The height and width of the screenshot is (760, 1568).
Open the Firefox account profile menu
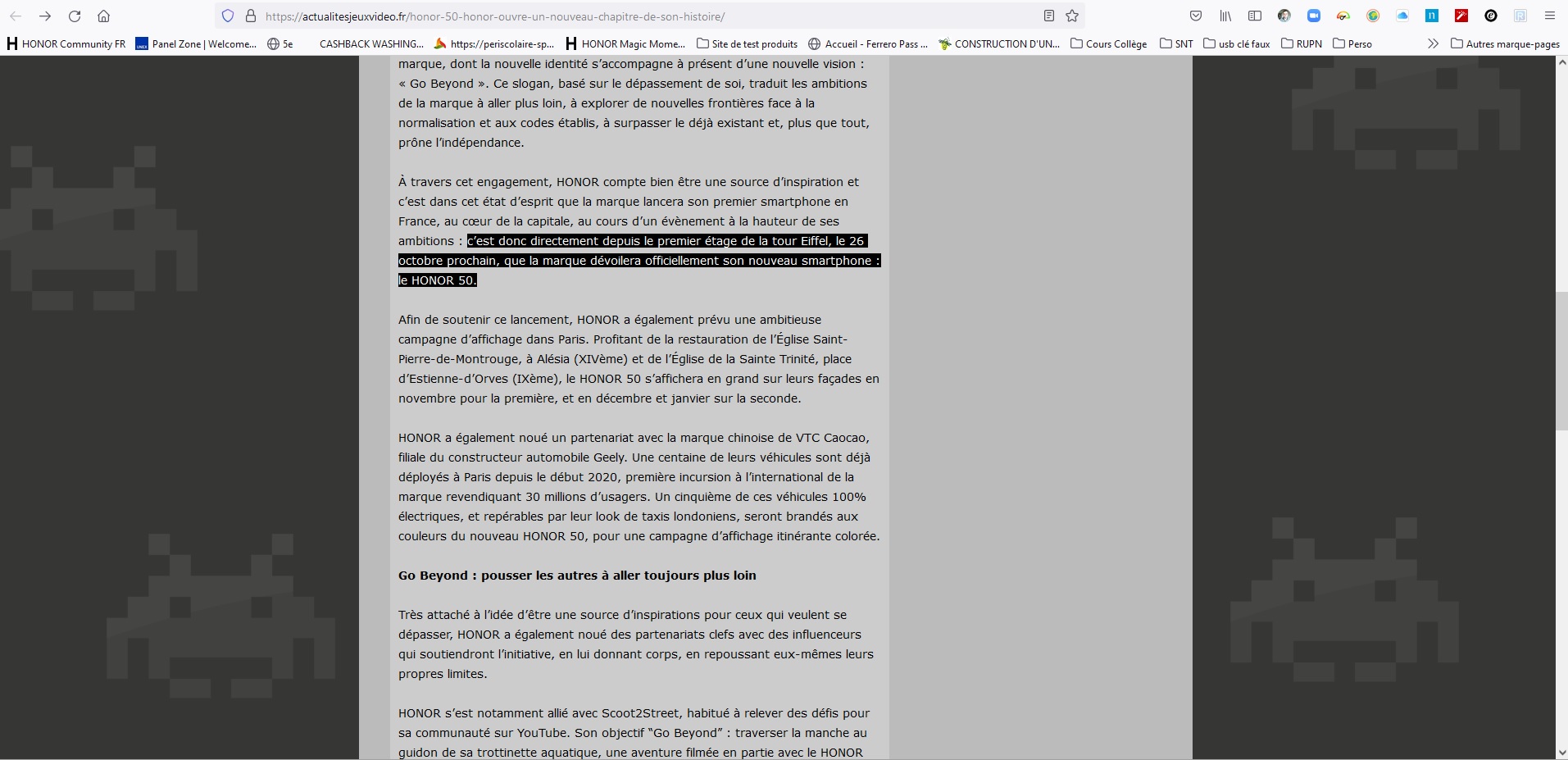(1284, 16)
